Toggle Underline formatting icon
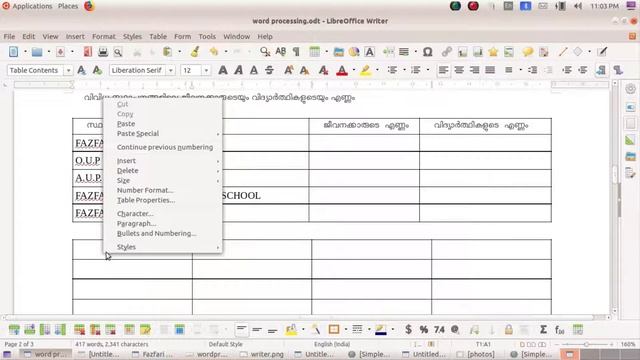640x360 pixels. click(x=254, y=70)
